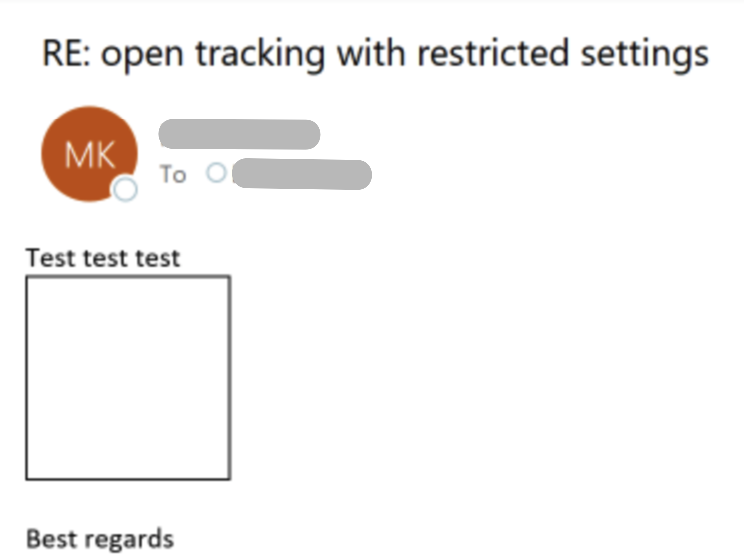Viewport: 744px width, 559px height.
Task: Click the letter M in the avatar initials
Action: (76, 153)
